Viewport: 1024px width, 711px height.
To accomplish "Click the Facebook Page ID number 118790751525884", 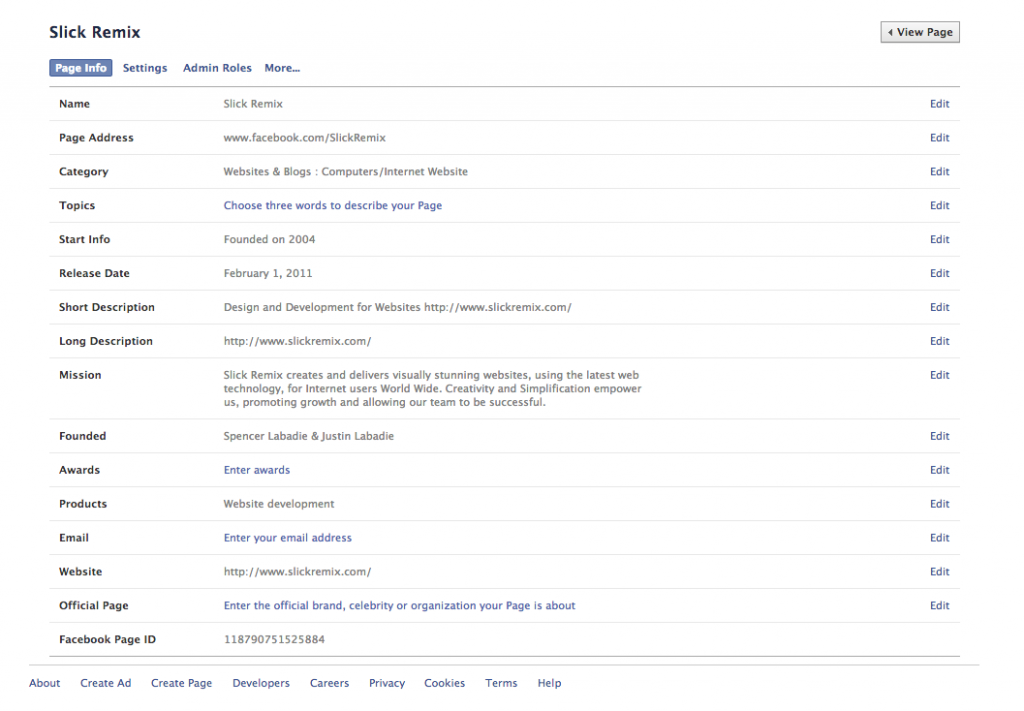I will [x=274, y=640].
